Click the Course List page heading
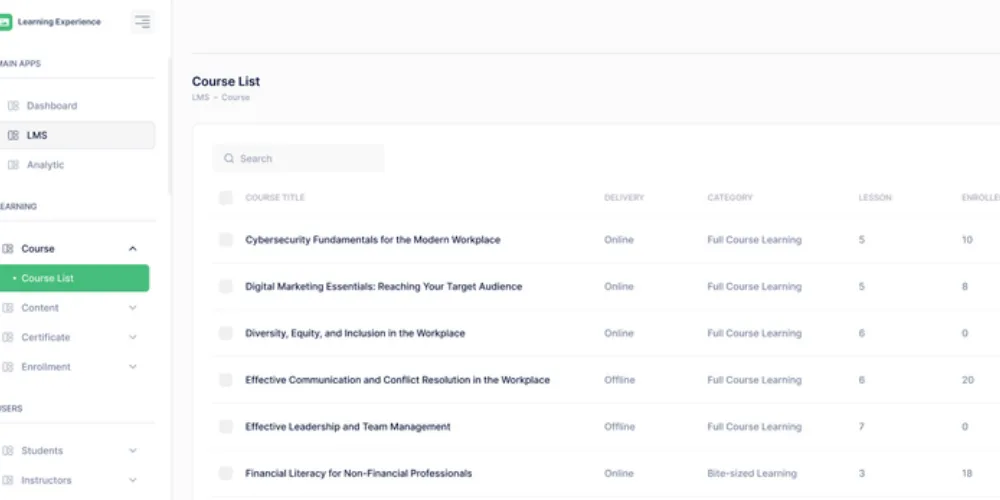This screenshot has height=500, width=1000. (226, 81)
